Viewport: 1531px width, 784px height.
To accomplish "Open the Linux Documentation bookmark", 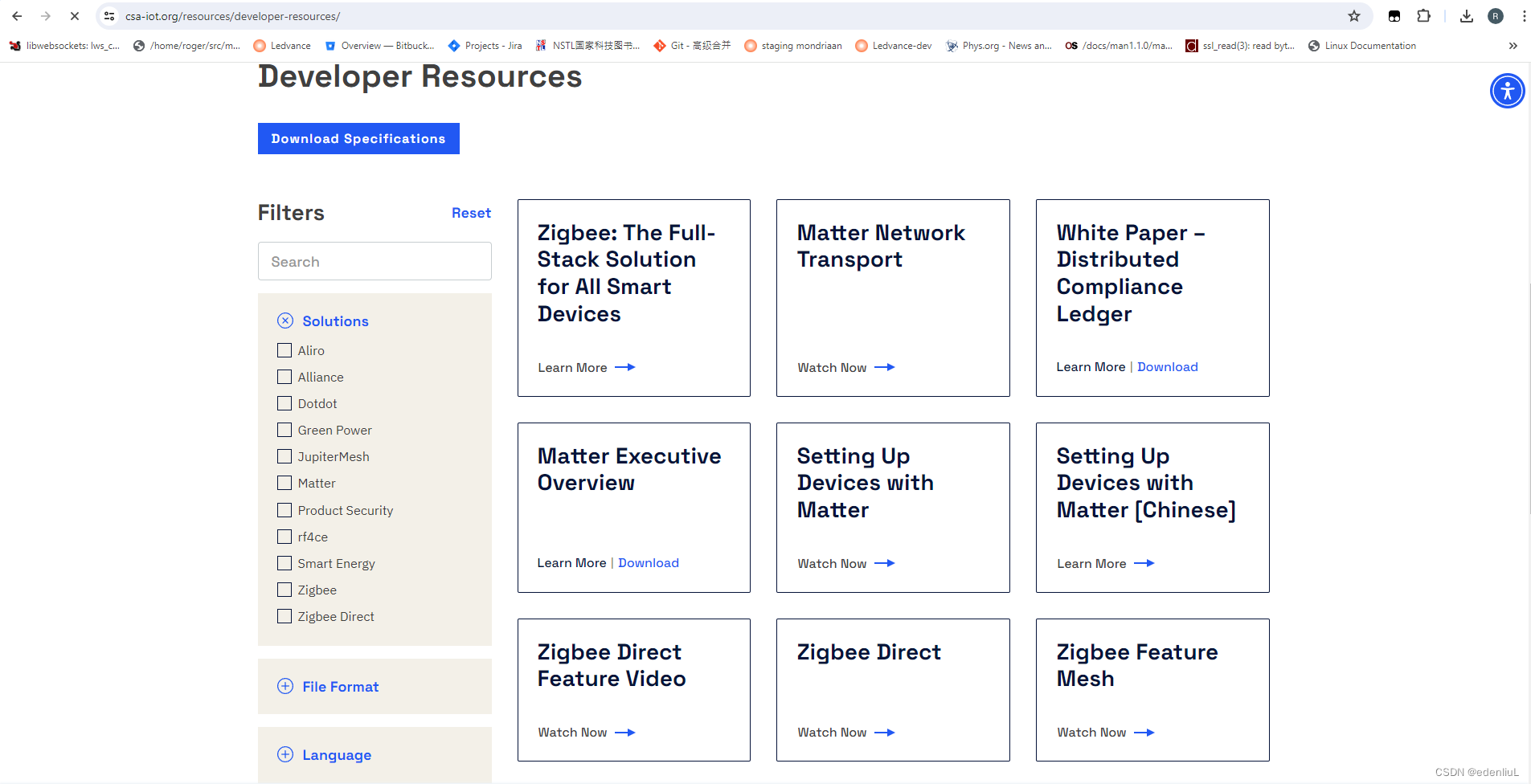I will pyautogui.click(x=1362, y=46).
